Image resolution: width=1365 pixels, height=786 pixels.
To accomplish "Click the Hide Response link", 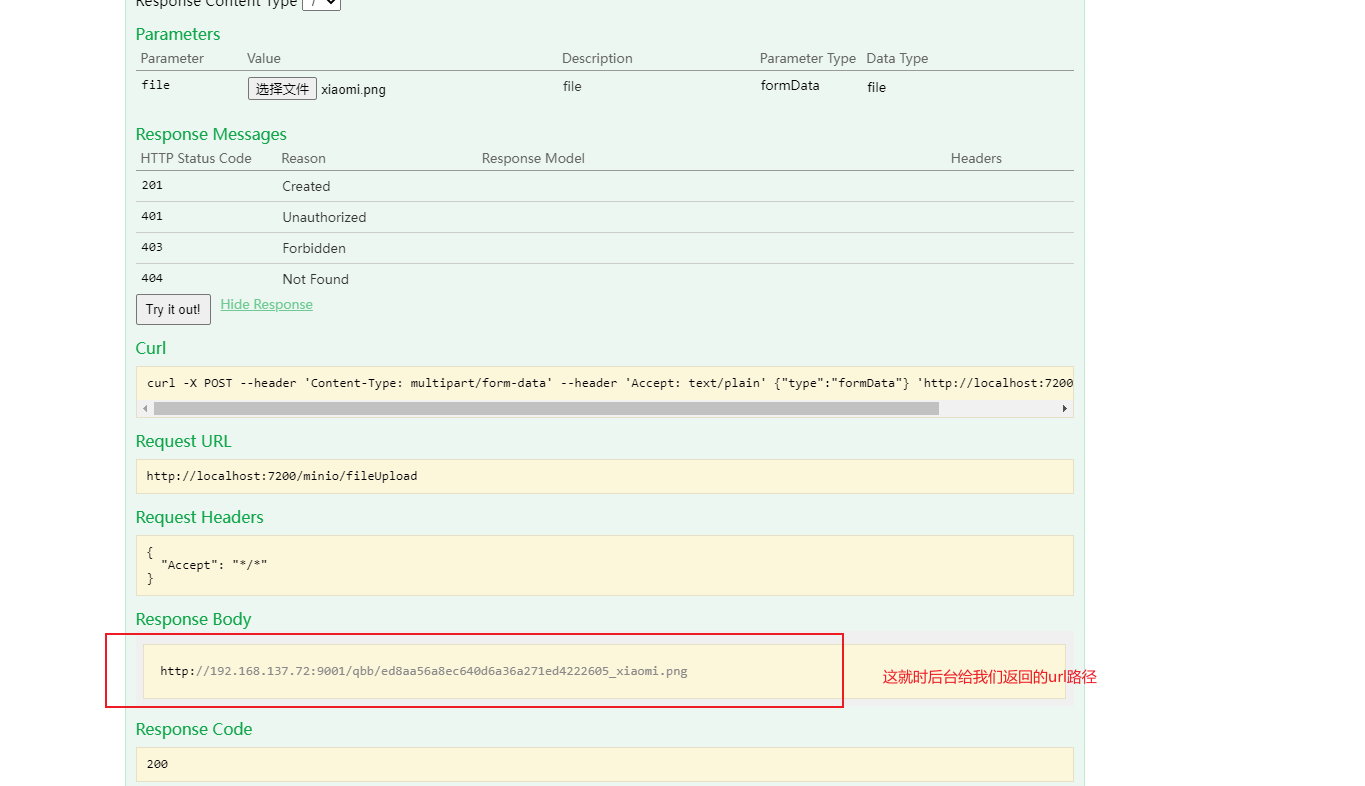I will 267,304.
